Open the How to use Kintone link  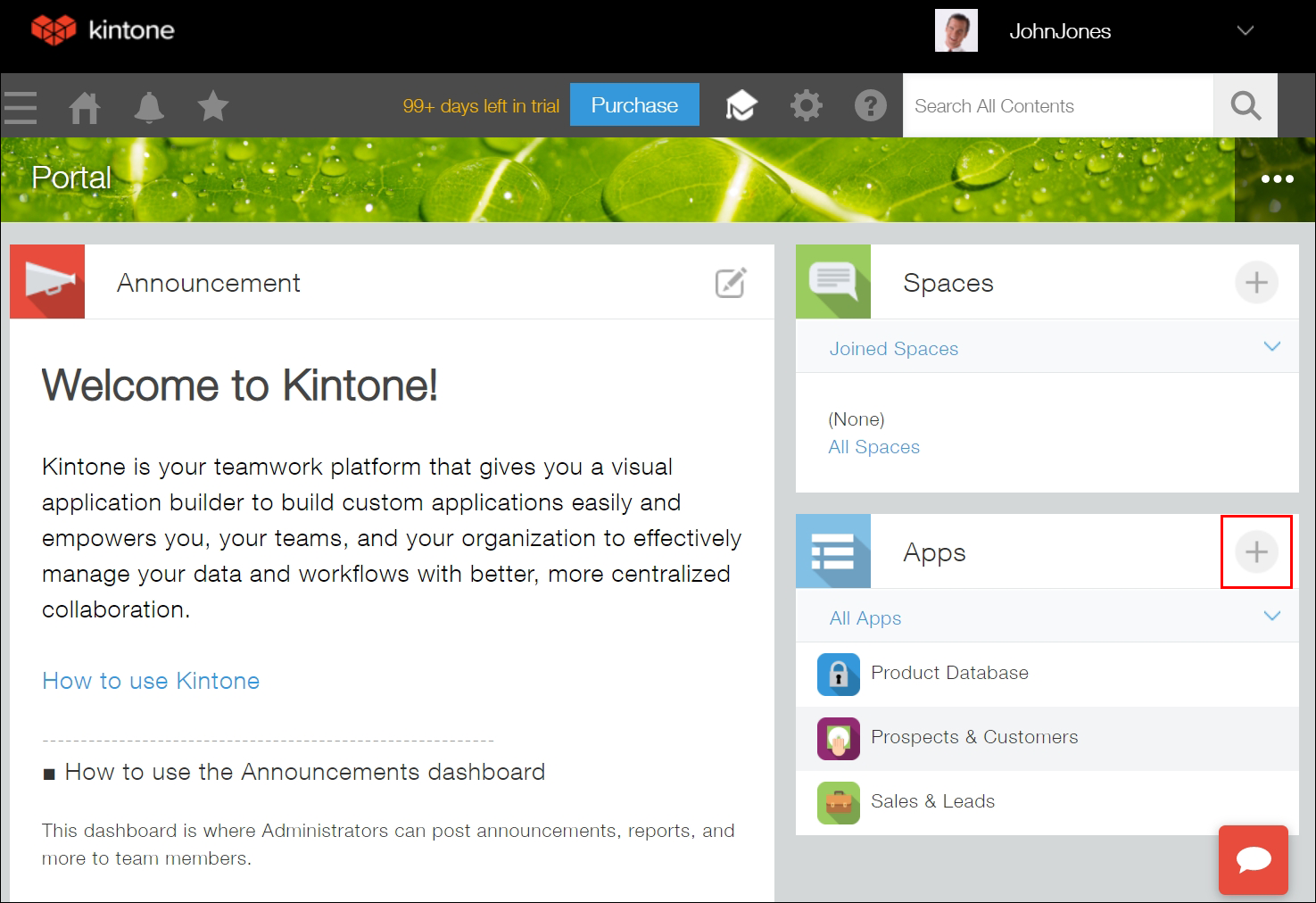click(x=150, y=680)
